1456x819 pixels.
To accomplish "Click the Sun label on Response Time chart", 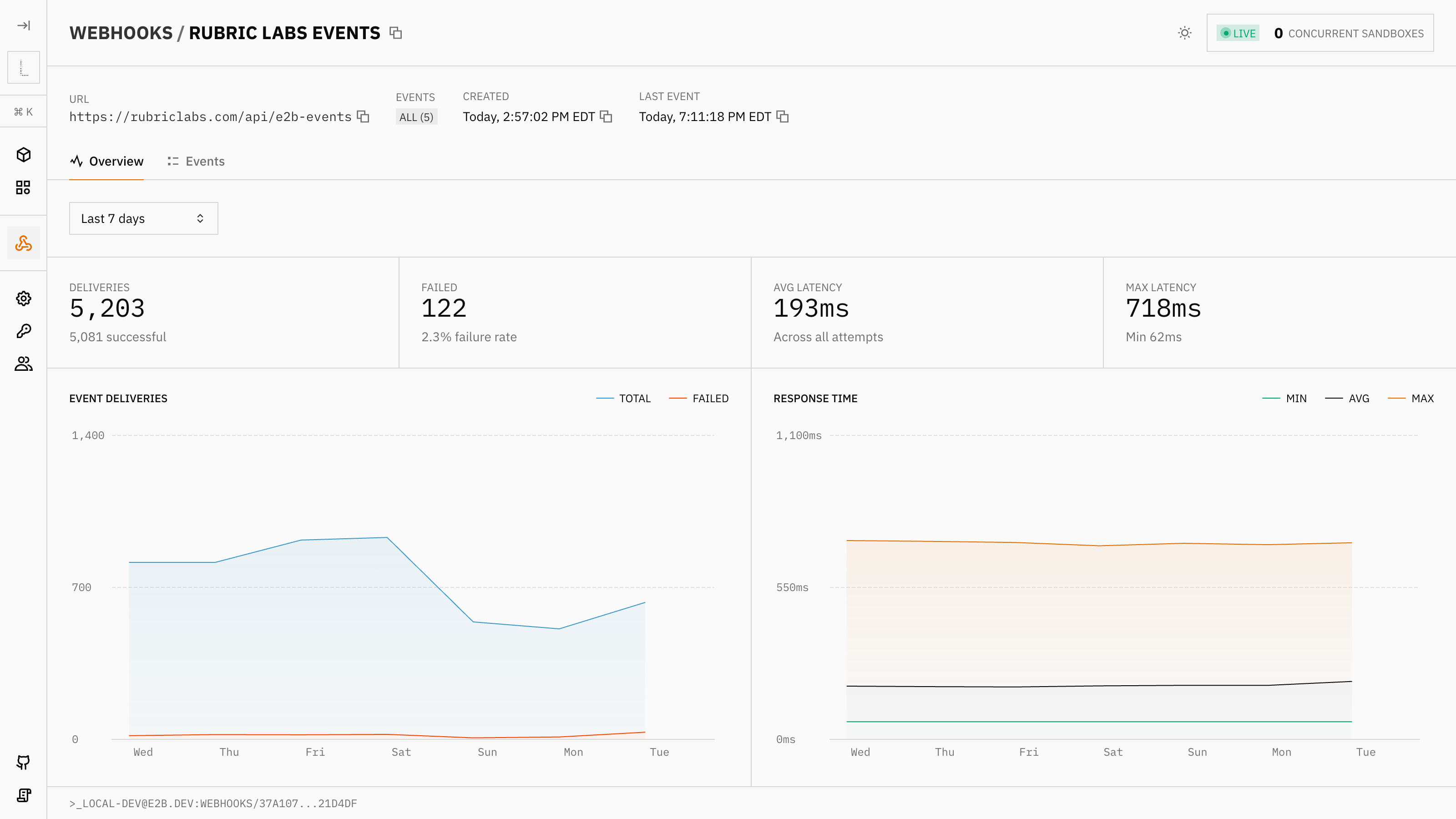I will coord(1197,752).
